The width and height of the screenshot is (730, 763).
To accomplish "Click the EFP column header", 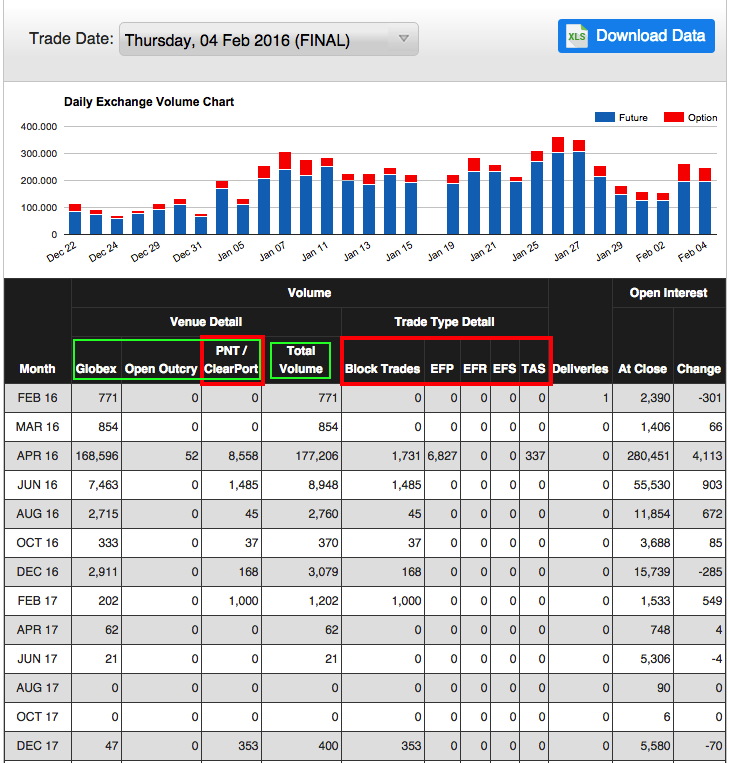I will tap(442, 369).
